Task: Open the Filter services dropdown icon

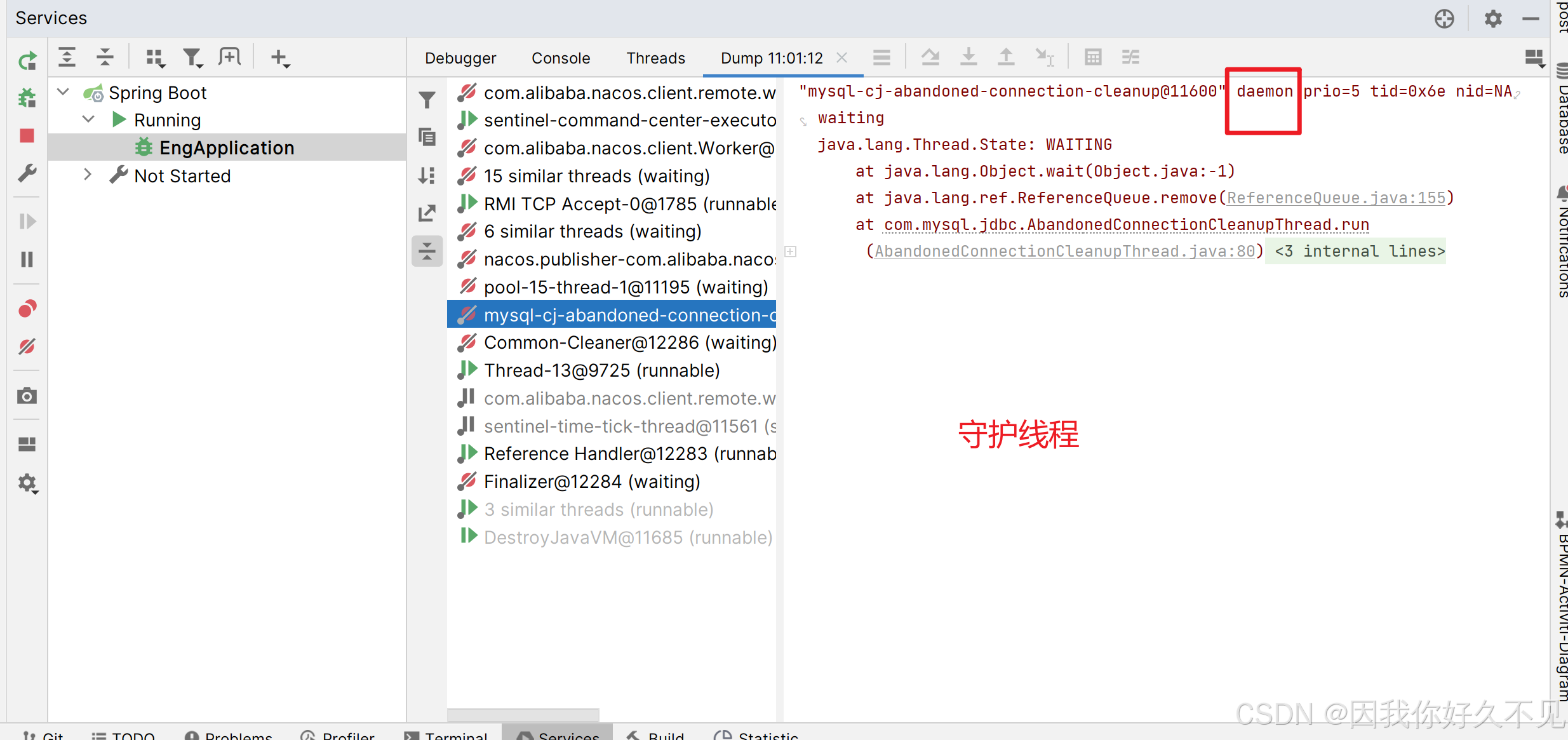Action: 192,58
